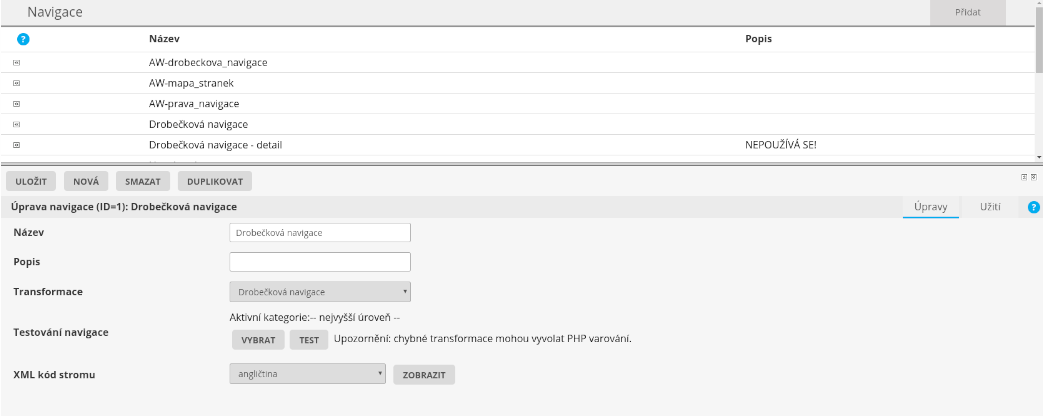Click row icon for AW-drobeckova_navigace
The width and height of the screenshot is (1043, 416).
(x=16, y=62)
